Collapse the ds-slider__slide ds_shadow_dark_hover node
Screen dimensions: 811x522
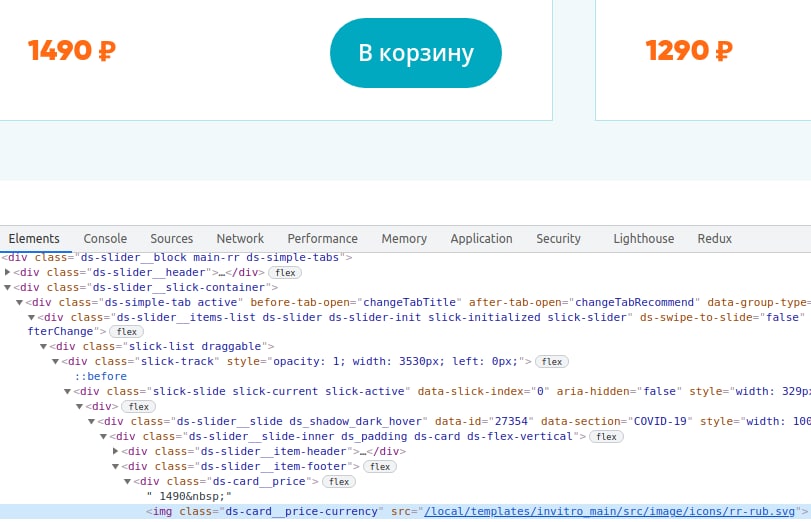coord(91,421)
